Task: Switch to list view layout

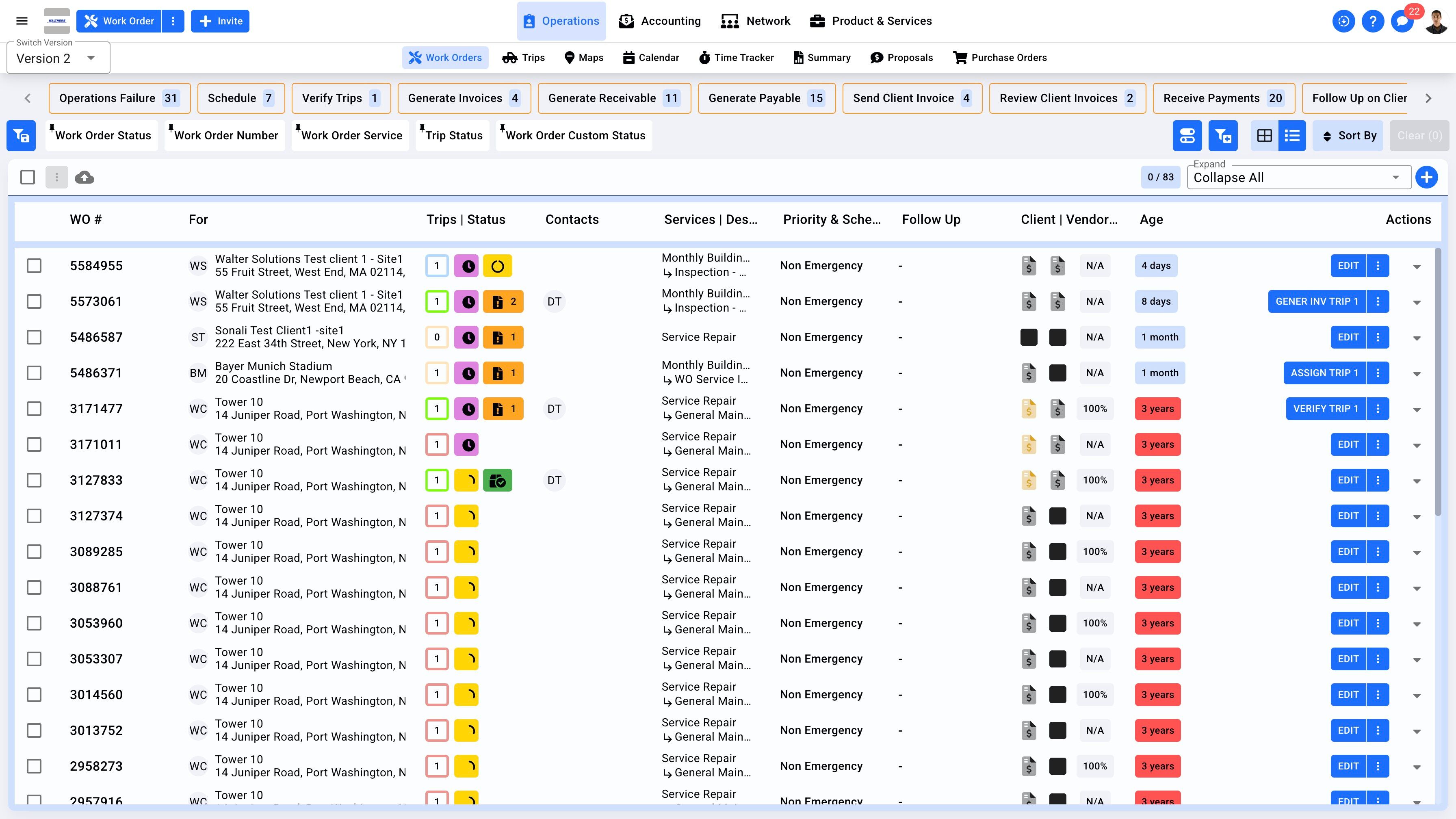Action: 1292,136
